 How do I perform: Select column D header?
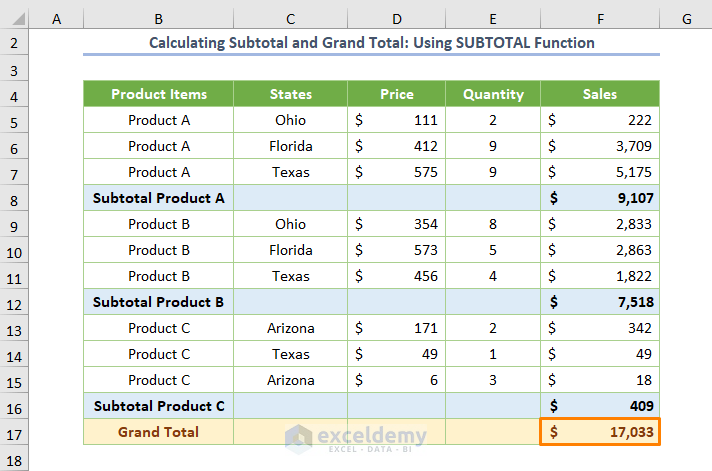coord(396,18)
